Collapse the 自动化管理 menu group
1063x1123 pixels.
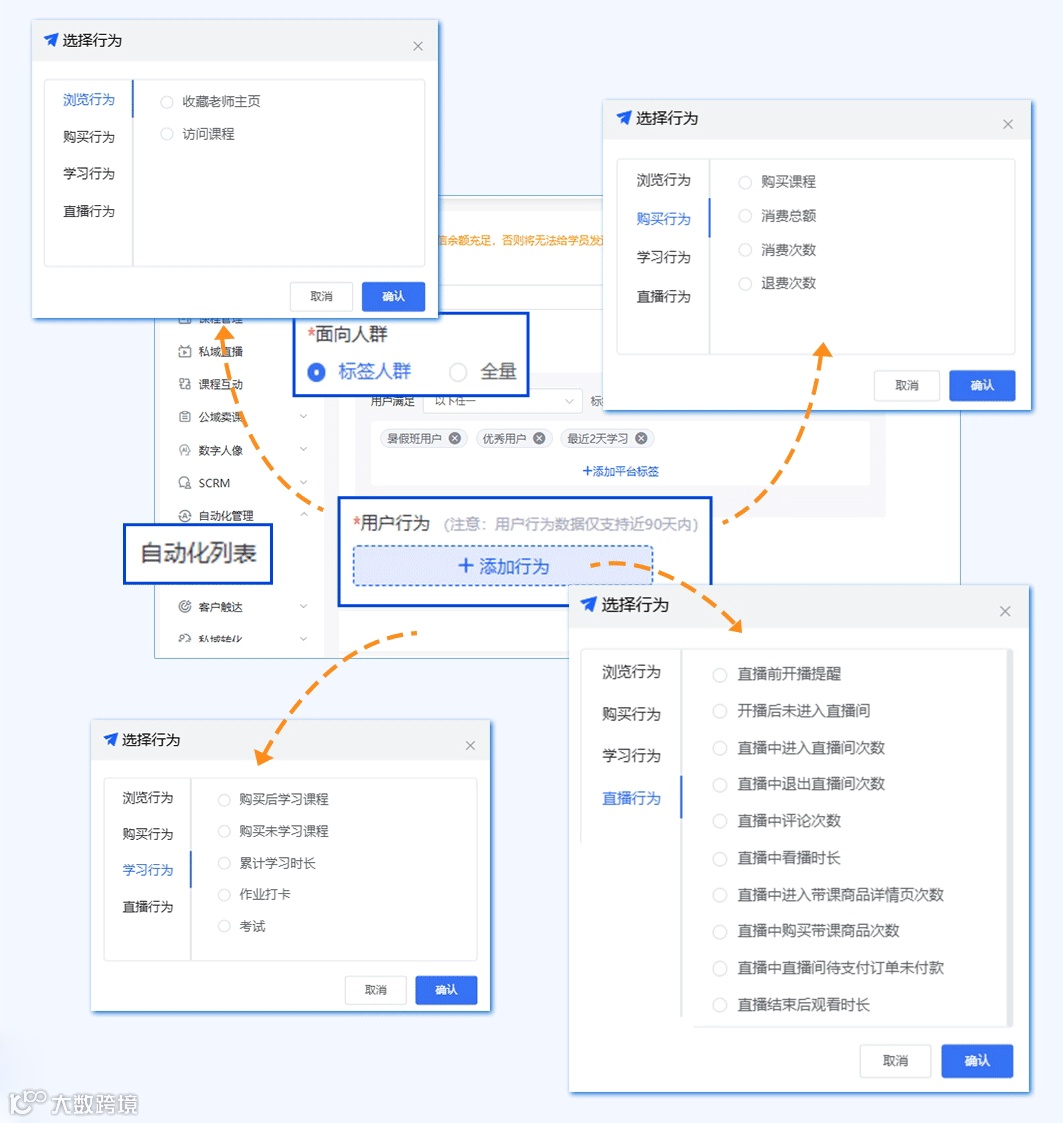click(x=303, y=515)
